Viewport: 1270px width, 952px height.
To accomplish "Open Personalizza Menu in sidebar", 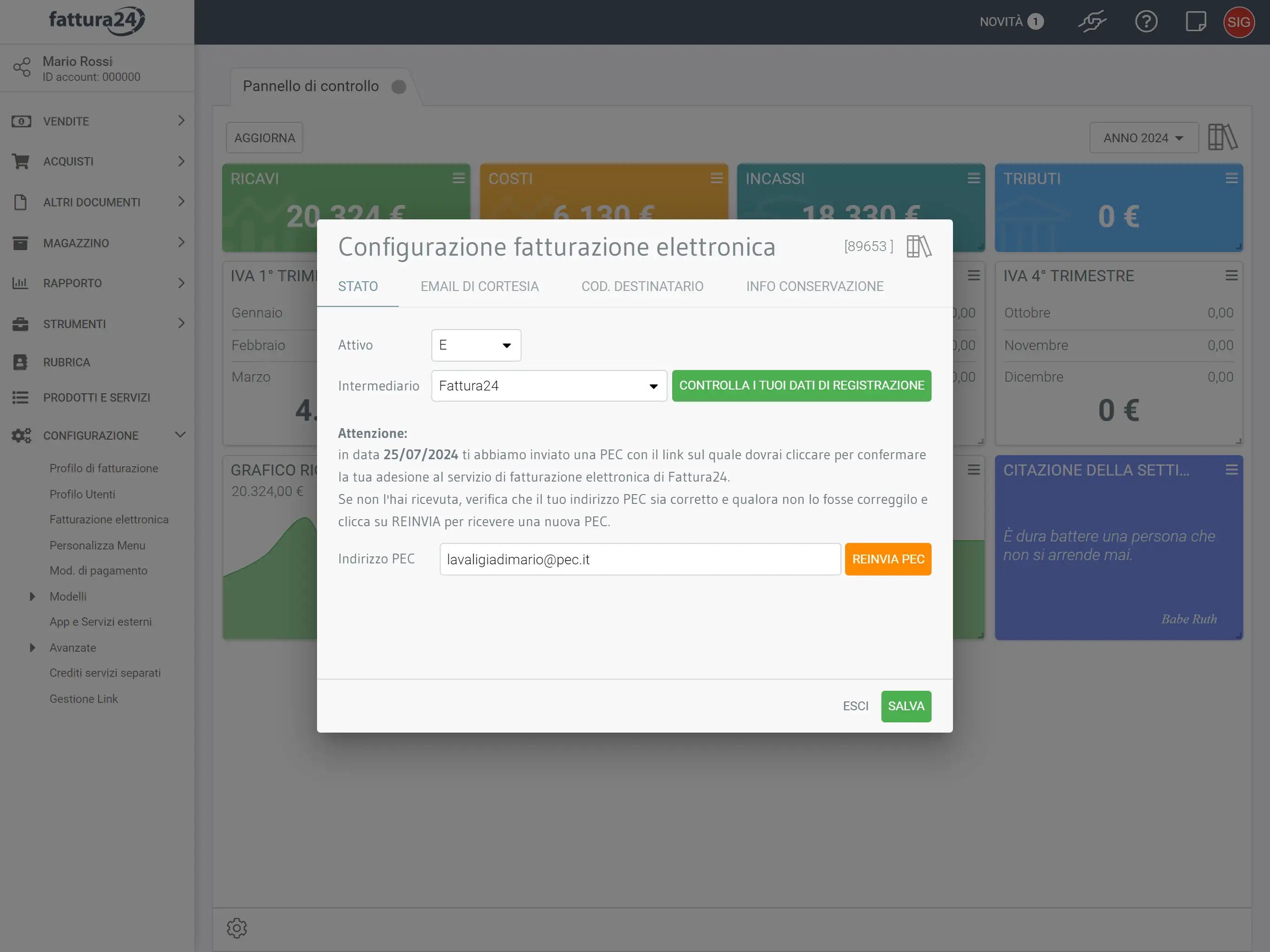I will point(97,545).
